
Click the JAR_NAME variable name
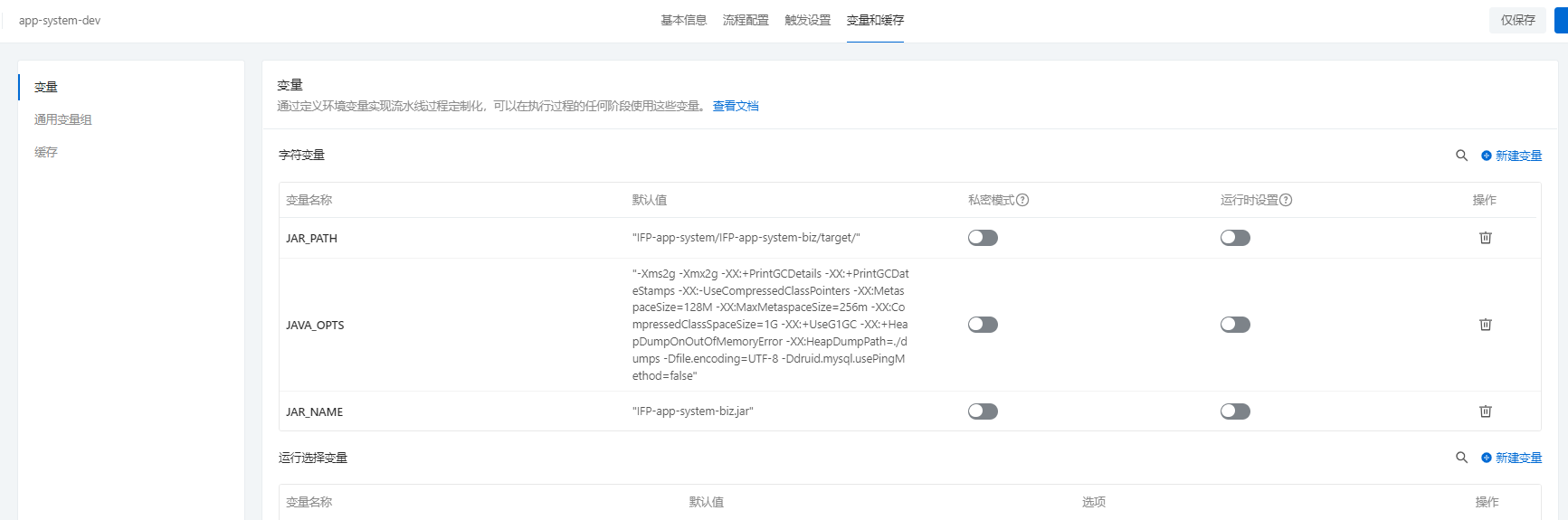[314, 411]
